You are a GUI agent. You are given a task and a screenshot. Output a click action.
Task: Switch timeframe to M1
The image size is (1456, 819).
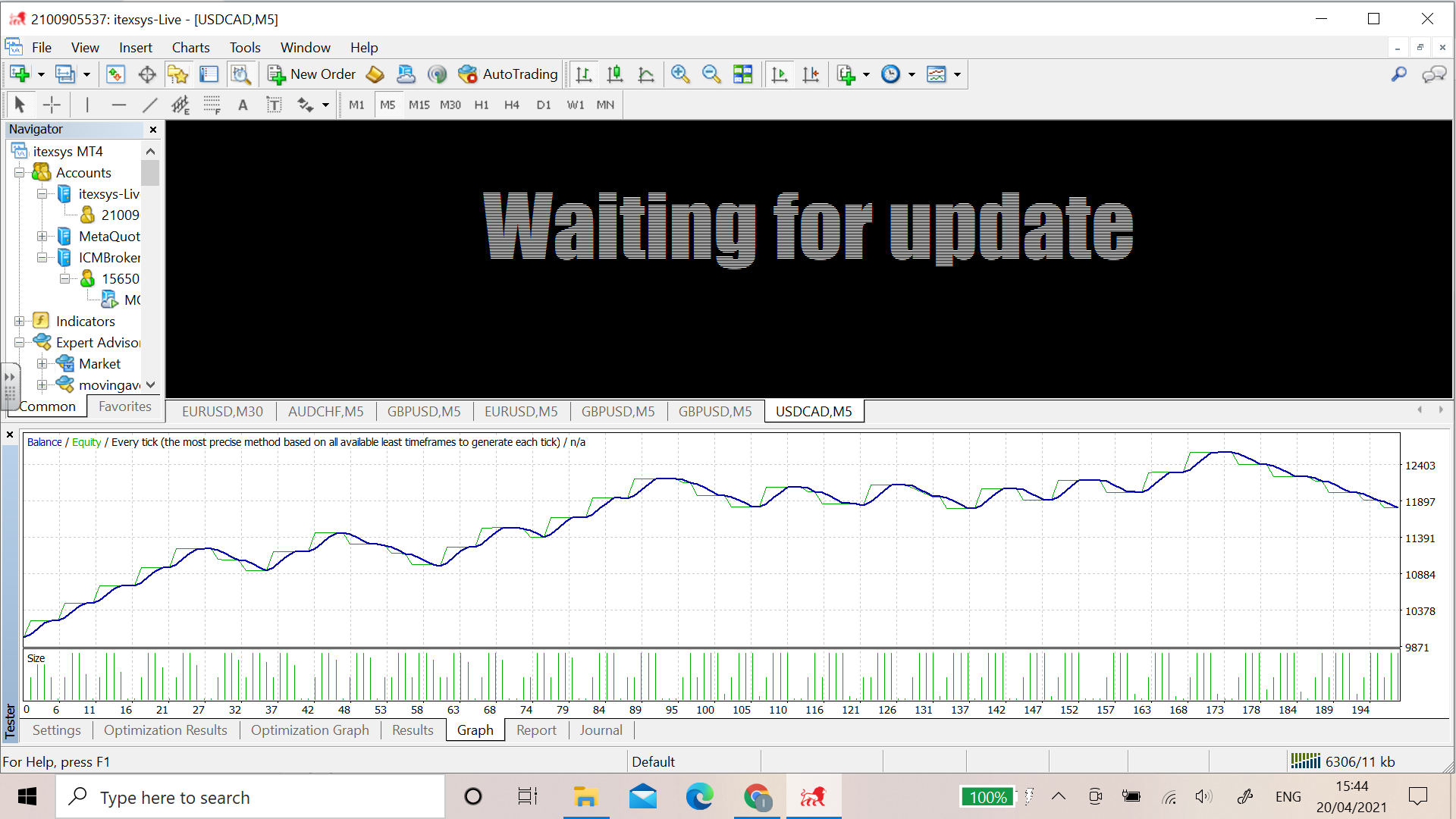click(x=356, y=105)
